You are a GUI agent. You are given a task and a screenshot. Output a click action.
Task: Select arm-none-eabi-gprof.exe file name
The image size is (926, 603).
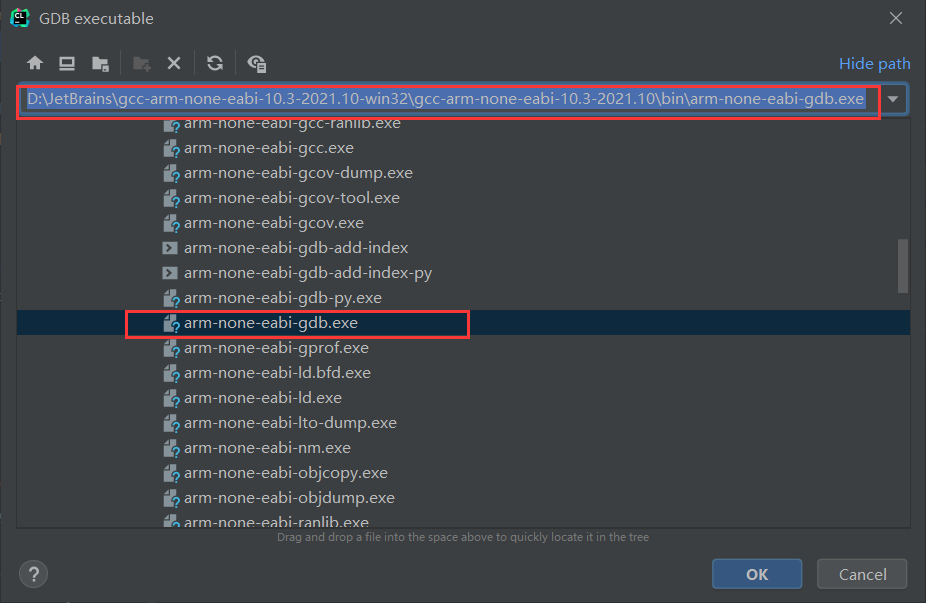(276, 348)
